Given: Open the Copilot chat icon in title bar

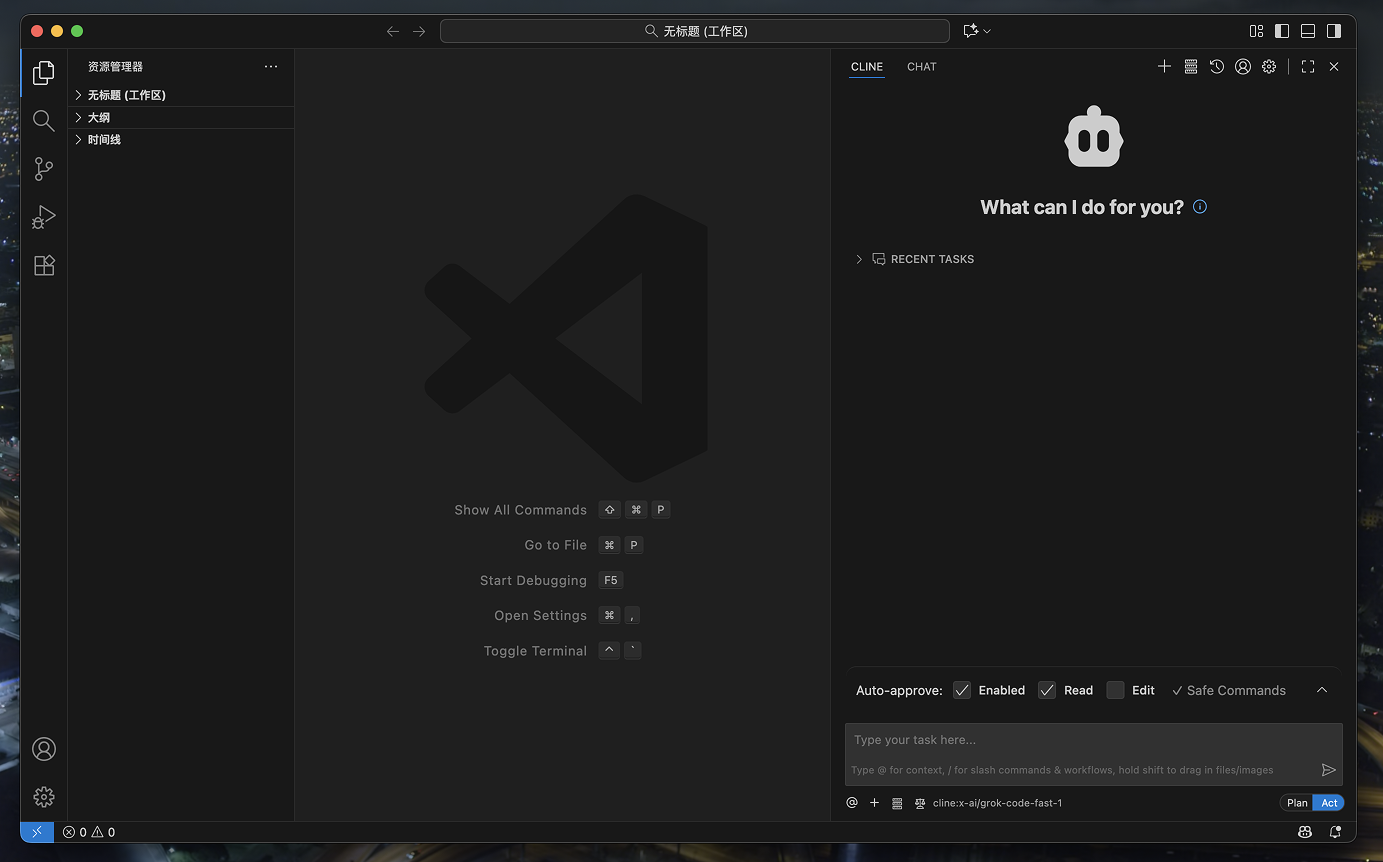Looking at the screenshot, I should [970, 31].
